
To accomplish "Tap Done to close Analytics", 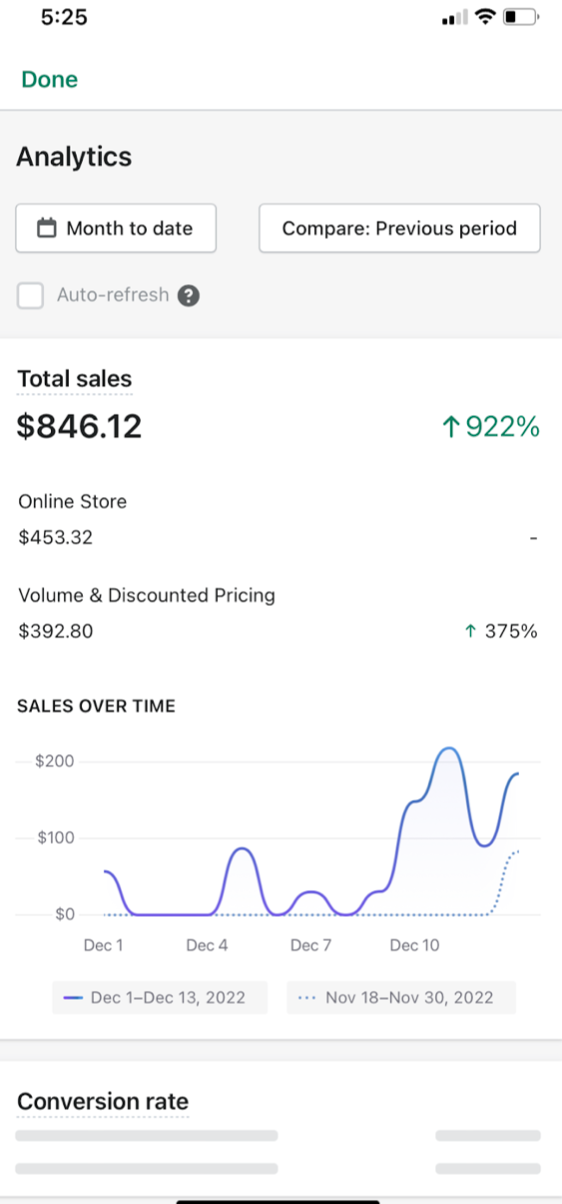I will [x=50, y=80].
